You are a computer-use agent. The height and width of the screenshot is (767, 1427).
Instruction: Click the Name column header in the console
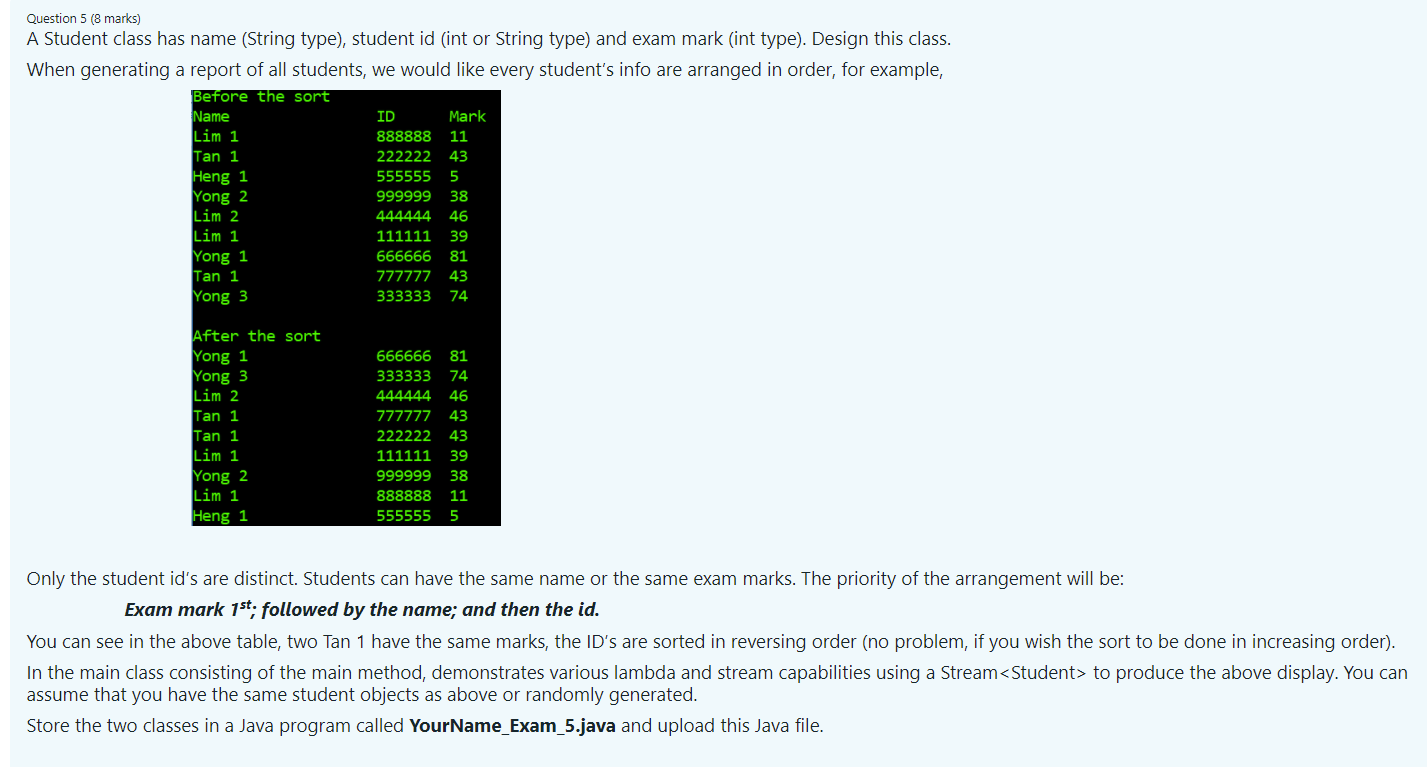pos(212,116)
